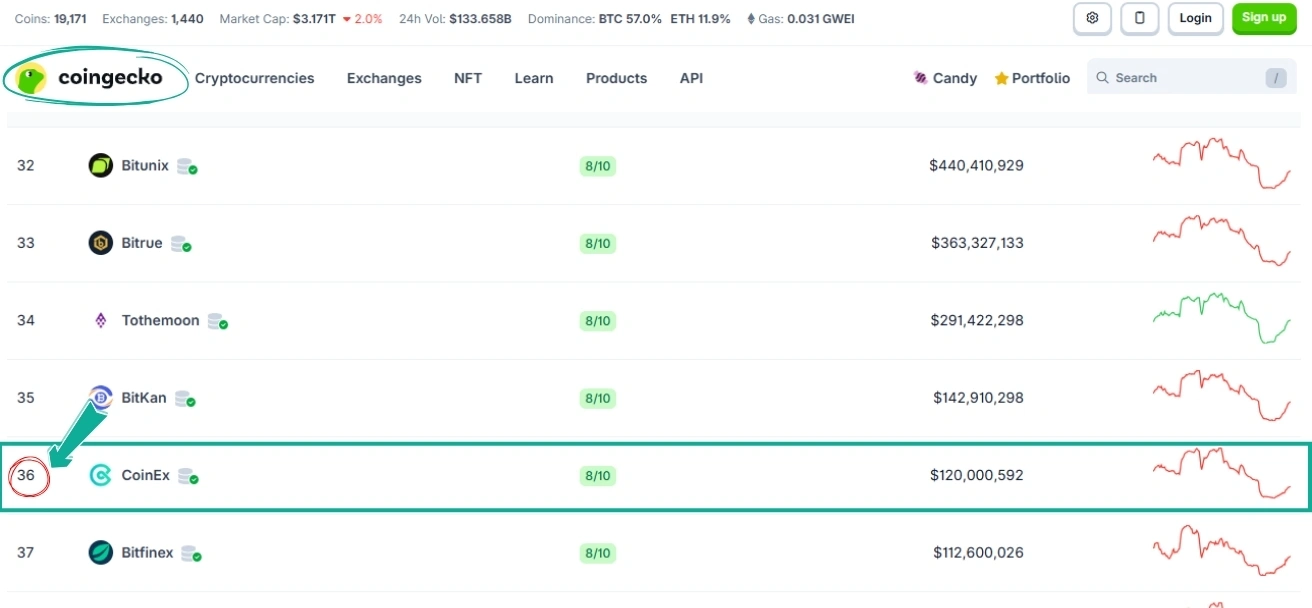The image size is (1312, 608).
Task: Click the Coins count 19,171
Action: coord(72,18)
